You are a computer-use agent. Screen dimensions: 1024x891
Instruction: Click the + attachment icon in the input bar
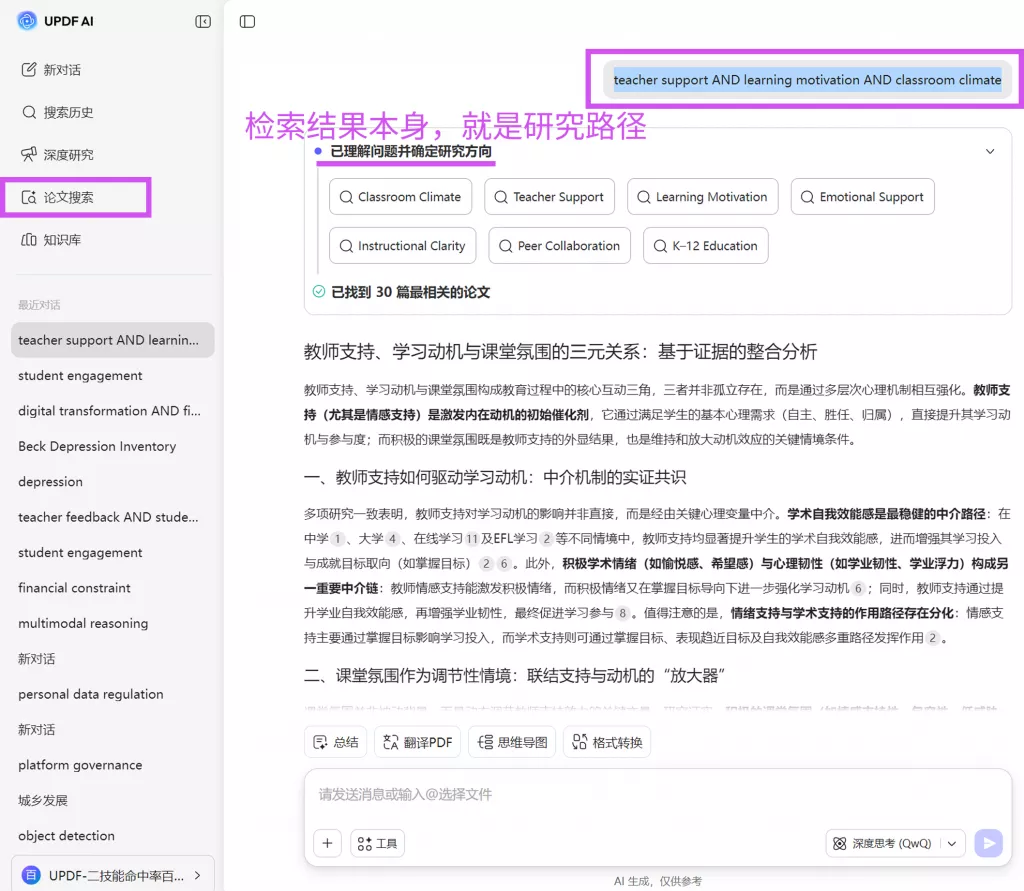point(326,843)
